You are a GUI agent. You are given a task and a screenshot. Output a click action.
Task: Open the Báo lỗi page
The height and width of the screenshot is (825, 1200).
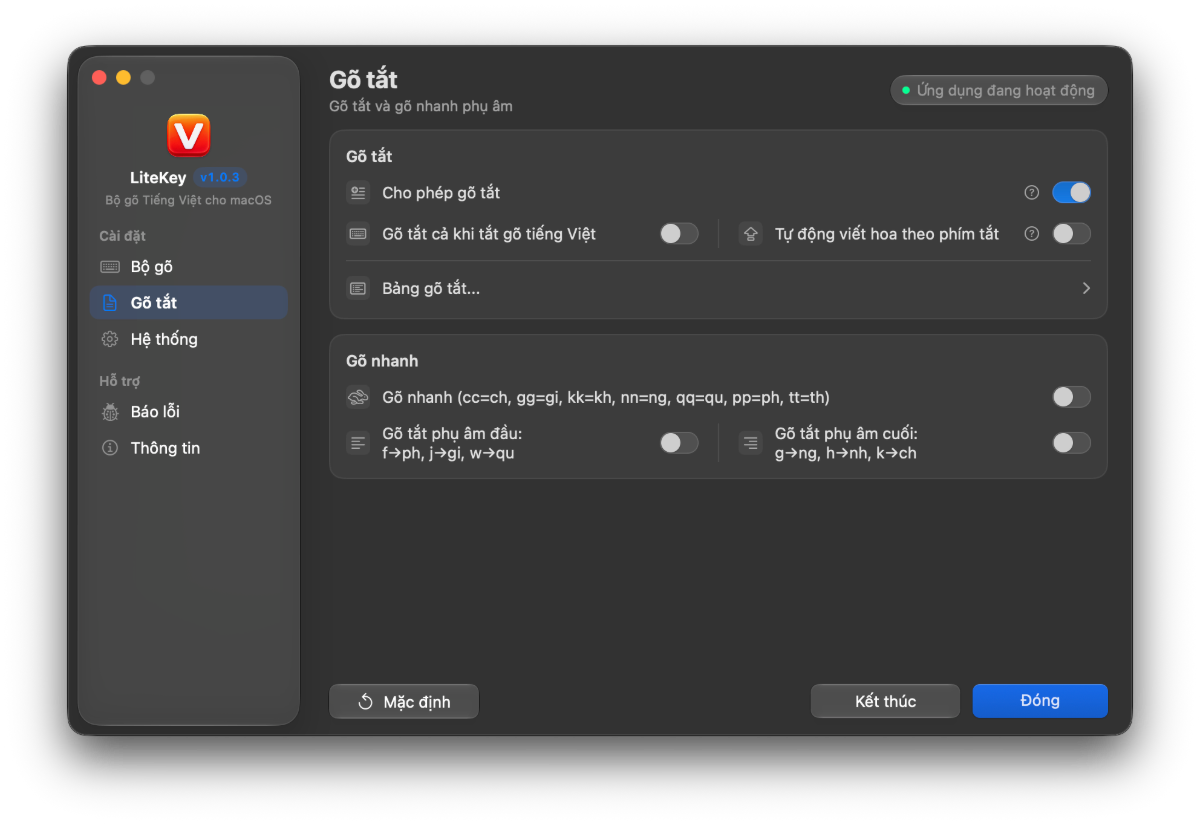click(189, 412)
